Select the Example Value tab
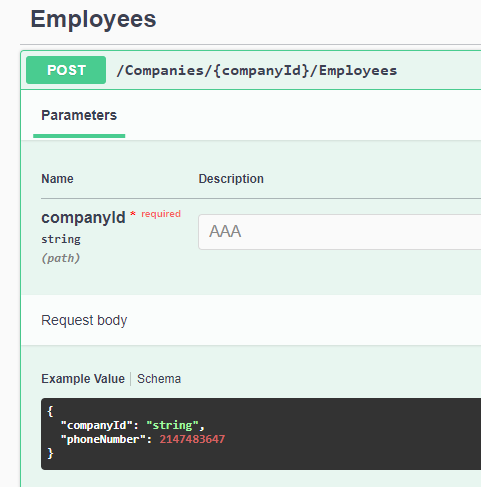Viewport: 481px width, 487px height. [83, 379]
